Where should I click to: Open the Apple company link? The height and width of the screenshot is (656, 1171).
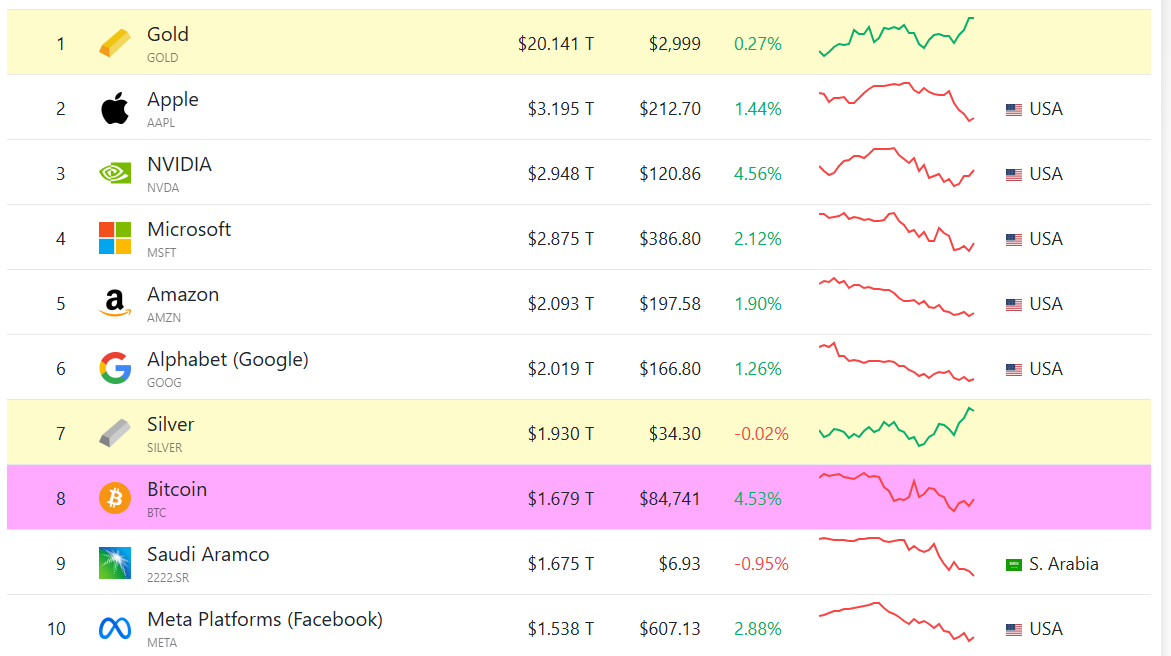coord(173,99)
